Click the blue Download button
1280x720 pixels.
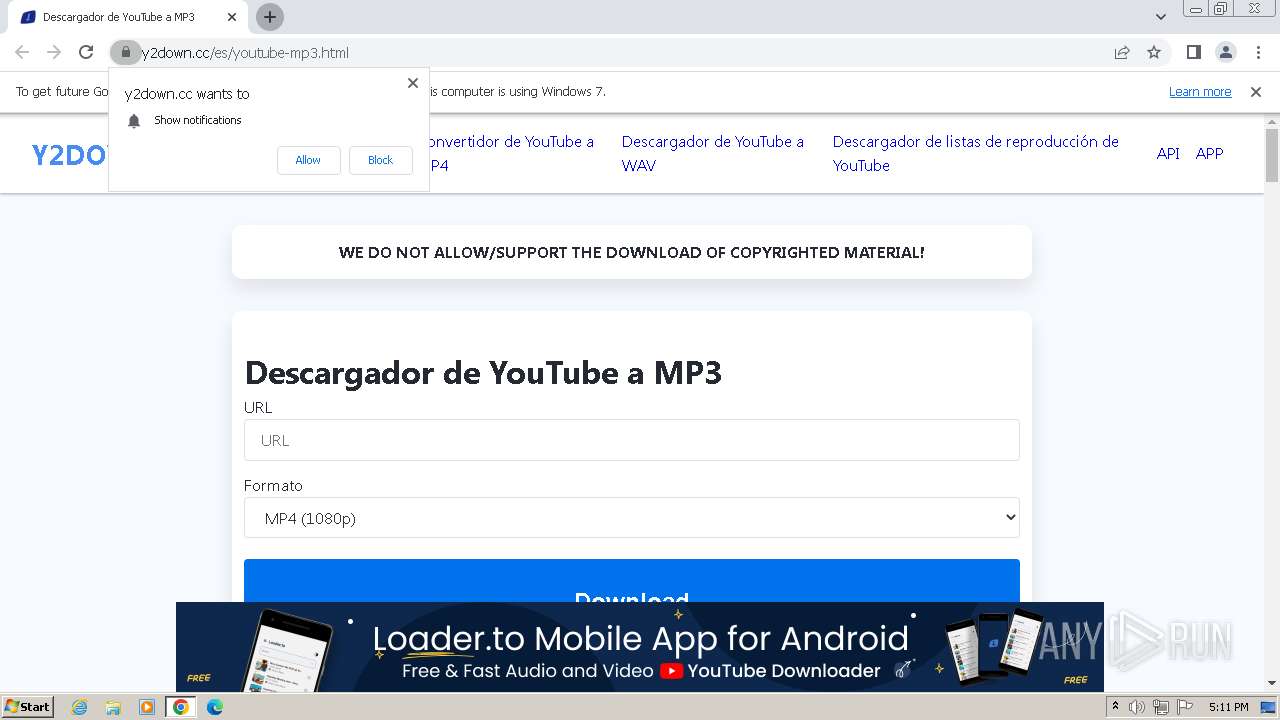coord(632,581)
